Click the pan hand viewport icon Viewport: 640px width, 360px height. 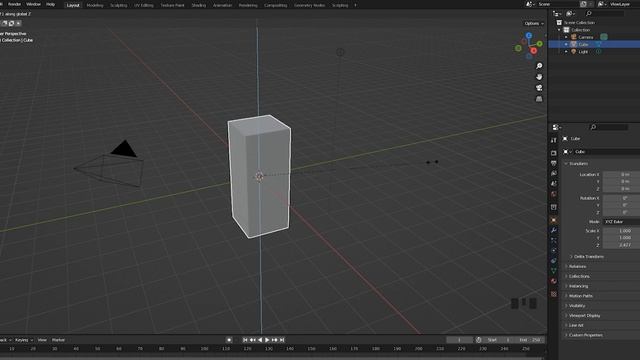tap(539, 77)
